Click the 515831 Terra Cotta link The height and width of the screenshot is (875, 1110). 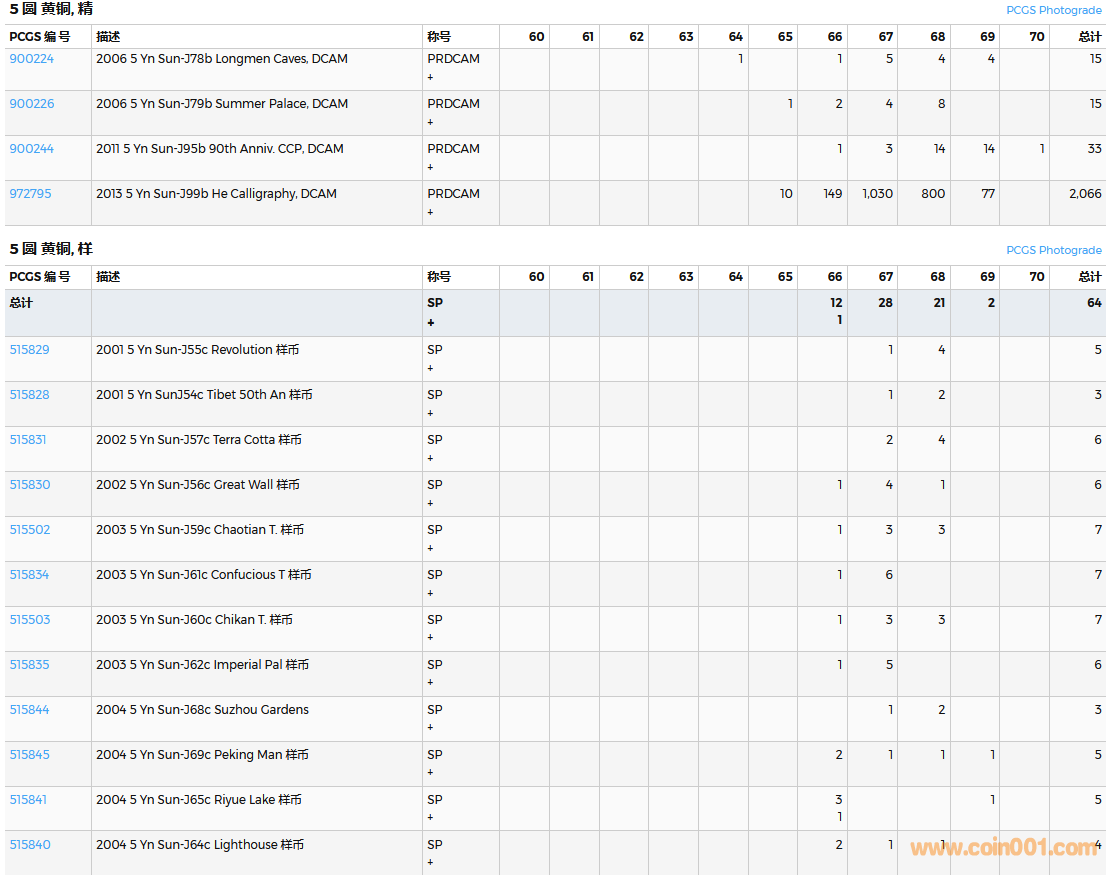28,440
